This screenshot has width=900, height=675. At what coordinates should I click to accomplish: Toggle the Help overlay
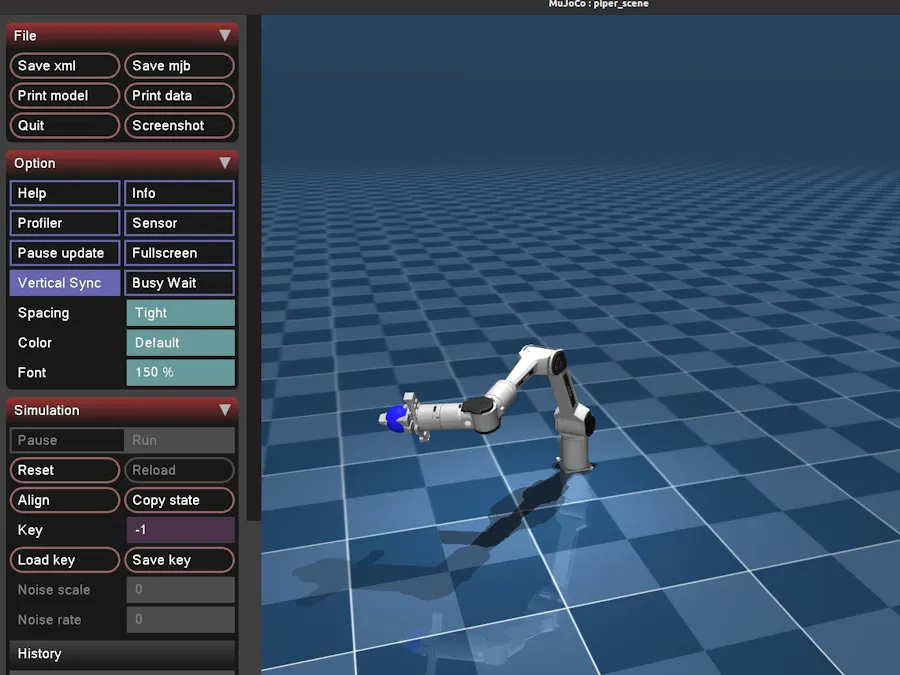tap(64, 192)
